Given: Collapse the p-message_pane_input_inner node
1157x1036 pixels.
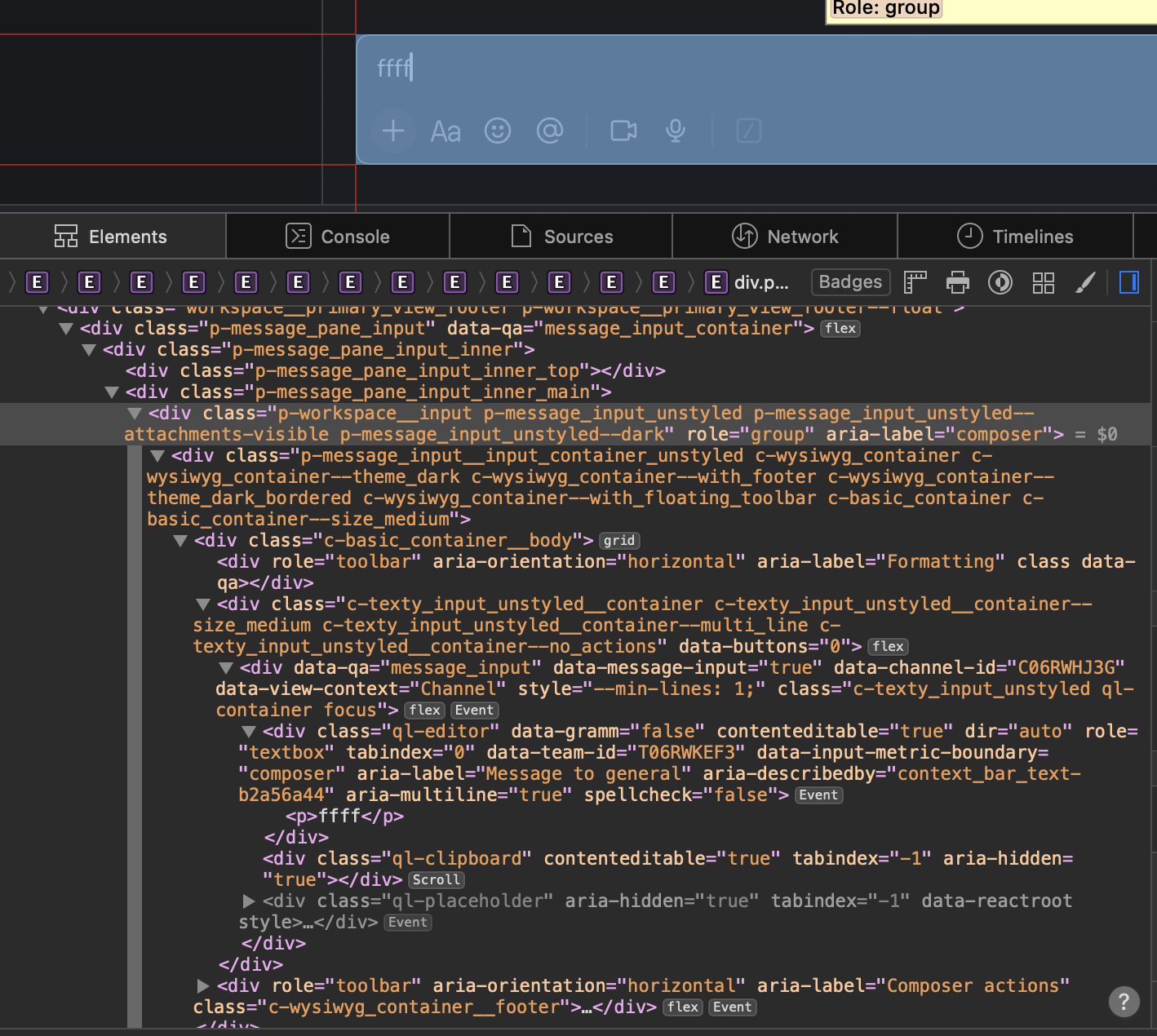Looking at the screenshot, I should click(89, 350).
